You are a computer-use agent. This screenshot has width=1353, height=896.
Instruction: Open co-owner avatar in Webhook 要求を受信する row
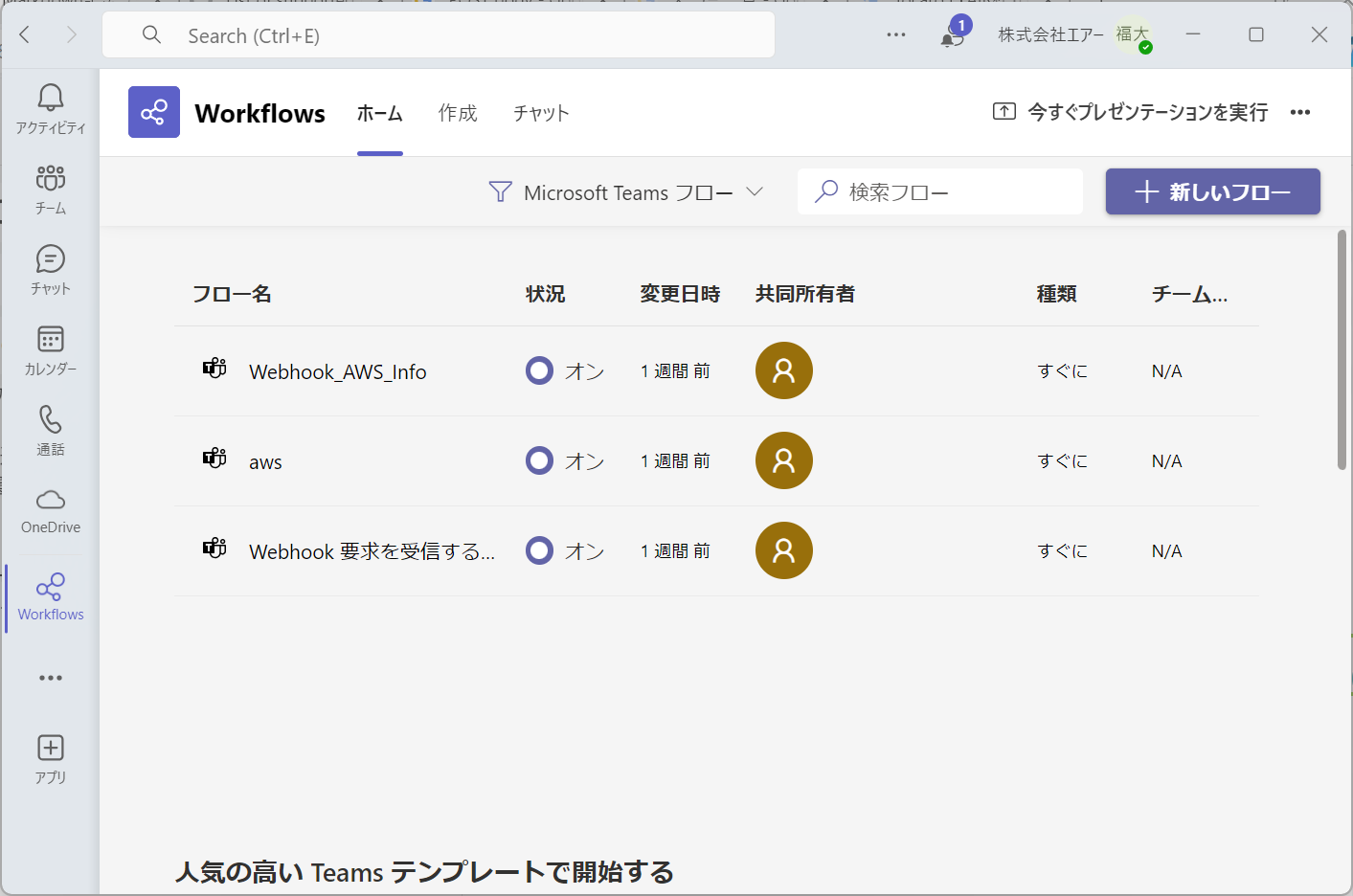[784, 550]
